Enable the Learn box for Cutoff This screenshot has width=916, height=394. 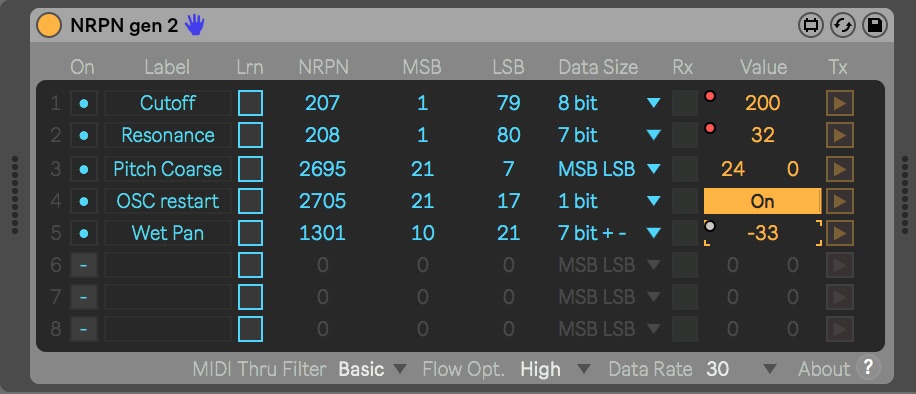(x=251, y=103)
